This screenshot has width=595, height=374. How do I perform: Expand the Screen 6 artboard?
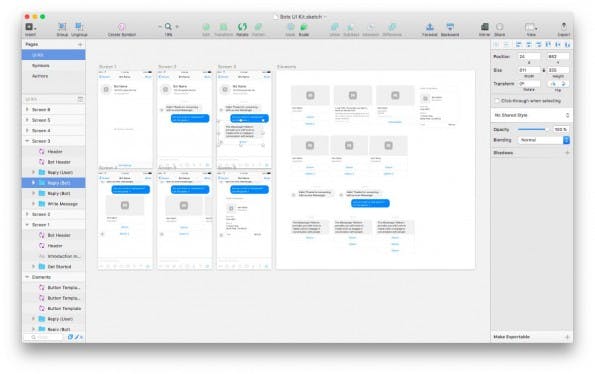tap(27, 110)
